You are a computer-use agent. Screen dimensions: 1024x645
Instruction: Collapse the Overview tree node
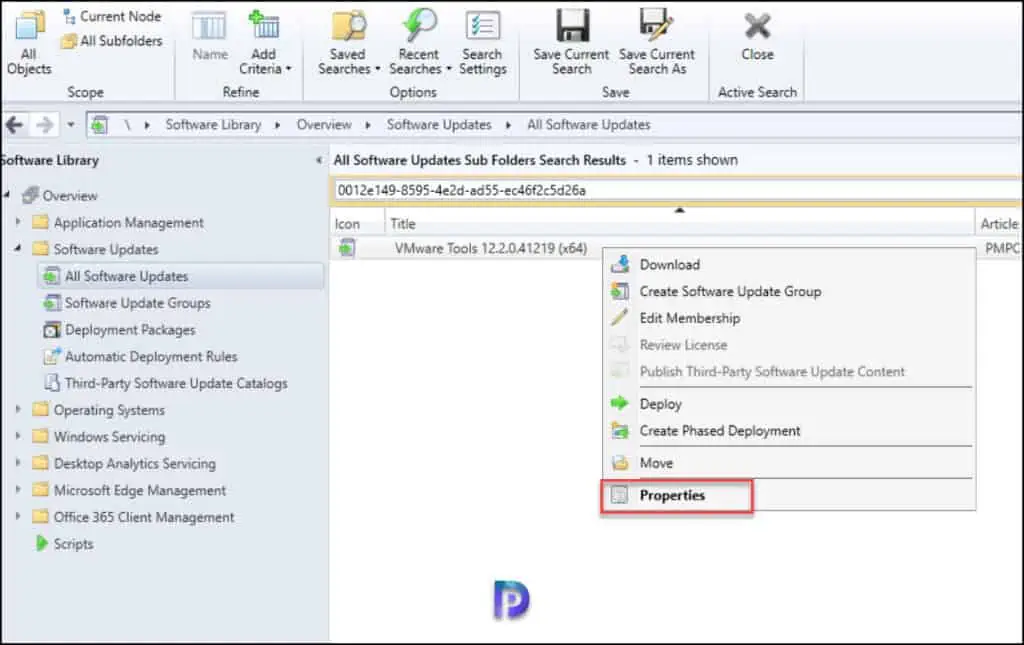click(7, 195)
